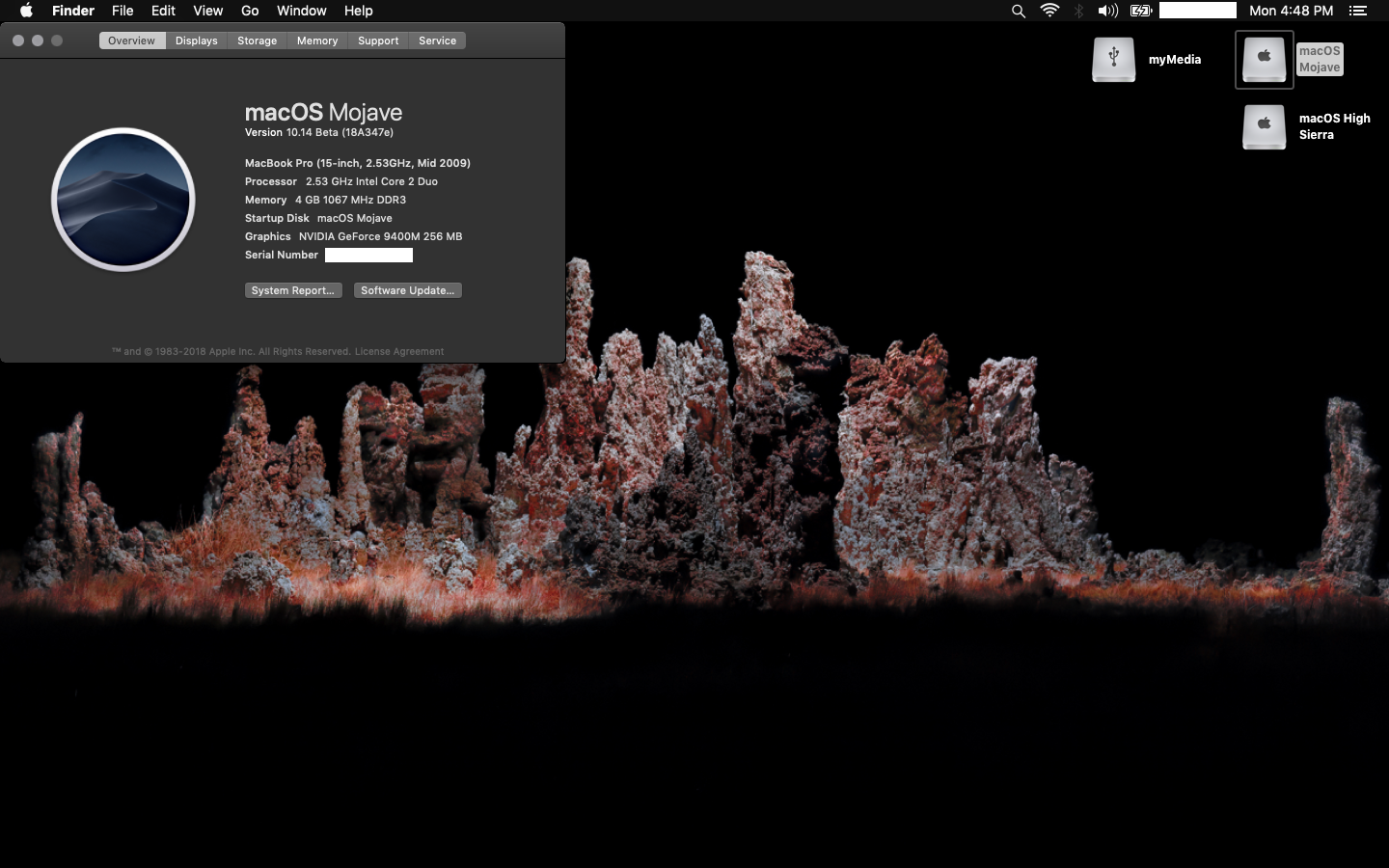Screen dimensions: 1389x868
Task: Switch to the Support tab
Action: pos(378,41)
